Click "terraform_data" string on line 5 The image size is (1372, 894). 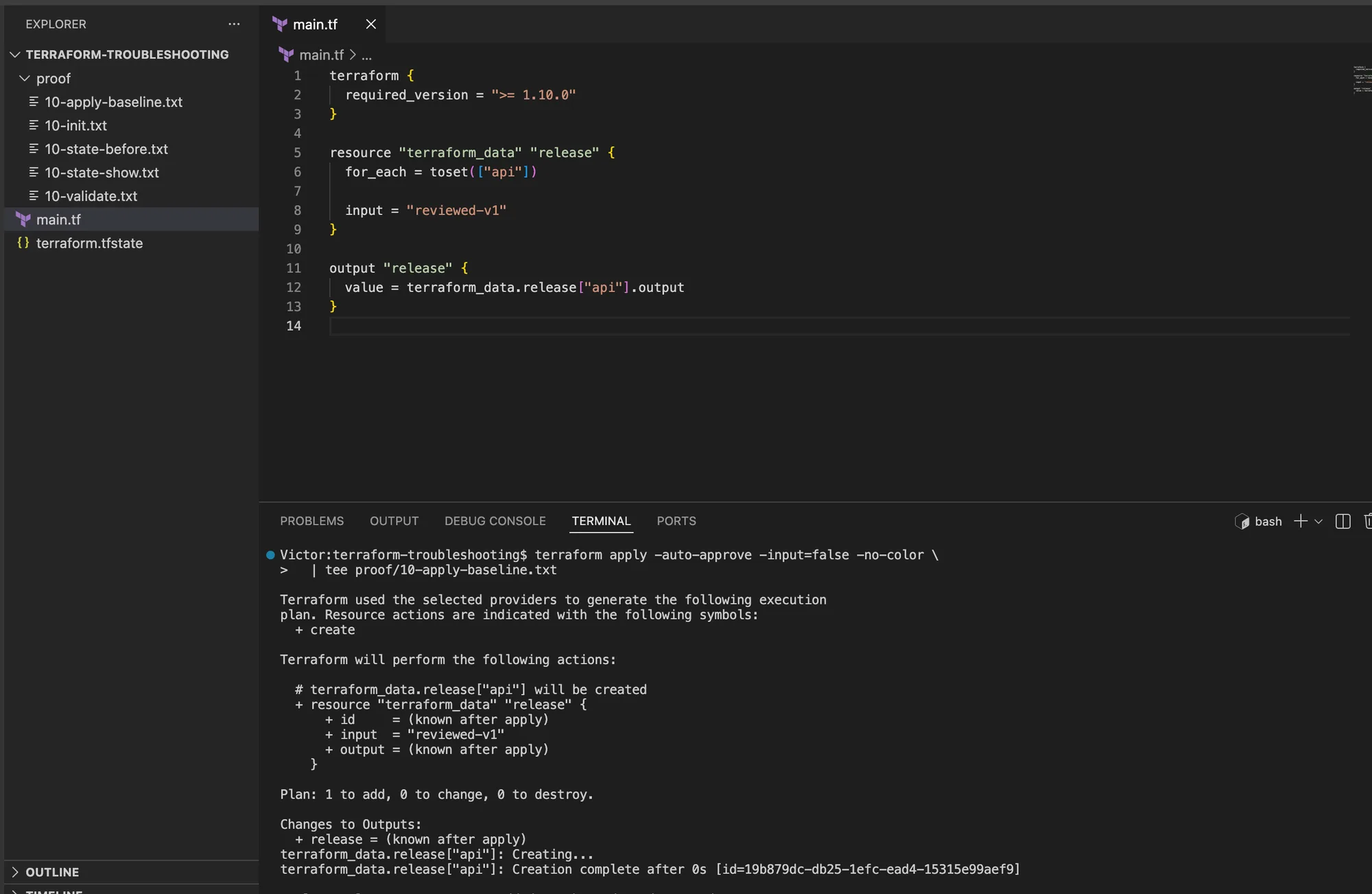click(x=460, y=152)
